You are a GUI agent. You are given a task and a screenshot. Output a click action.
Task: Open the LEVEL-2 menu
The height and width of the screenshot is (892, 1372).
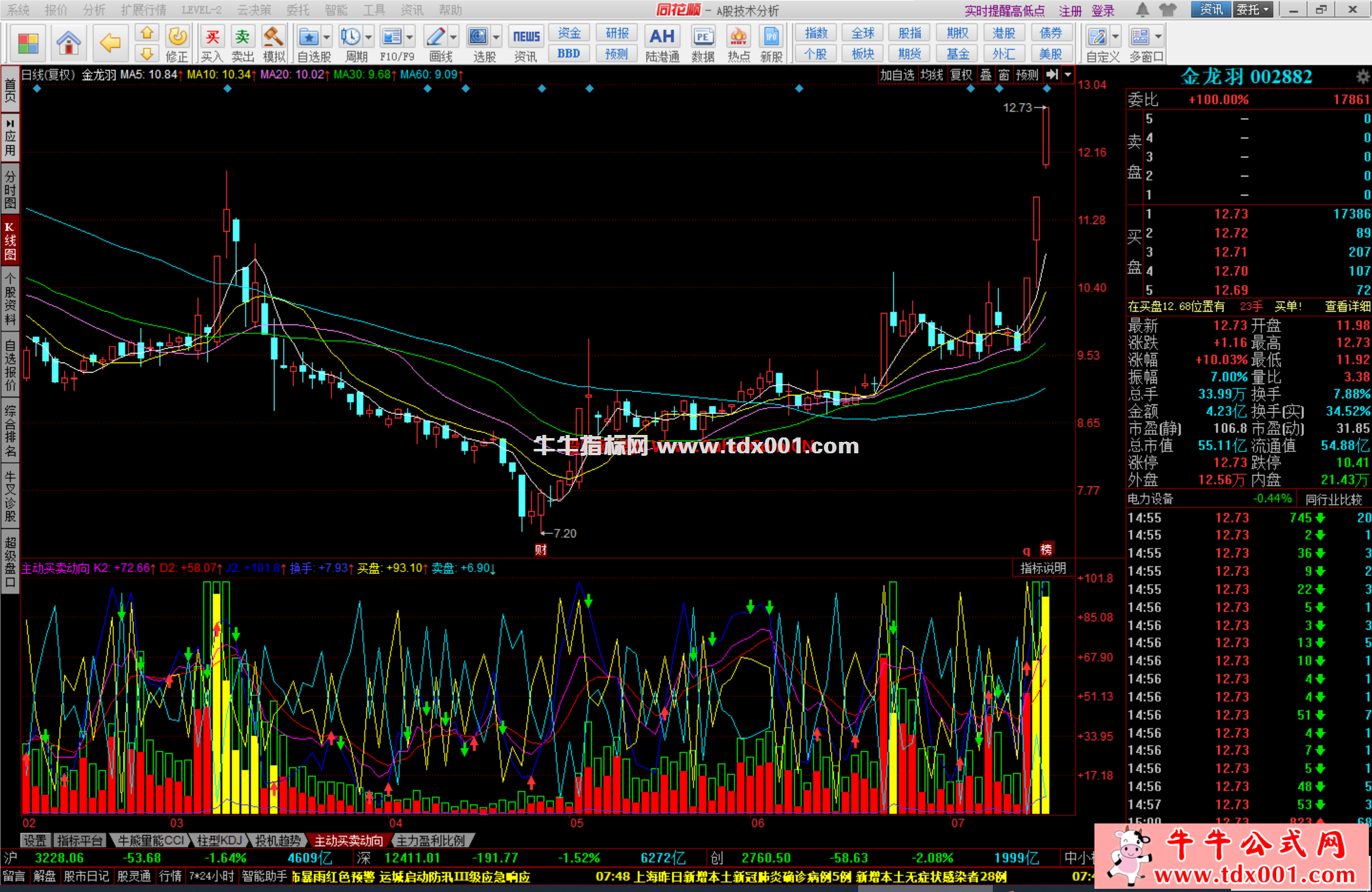pos(202,10)
